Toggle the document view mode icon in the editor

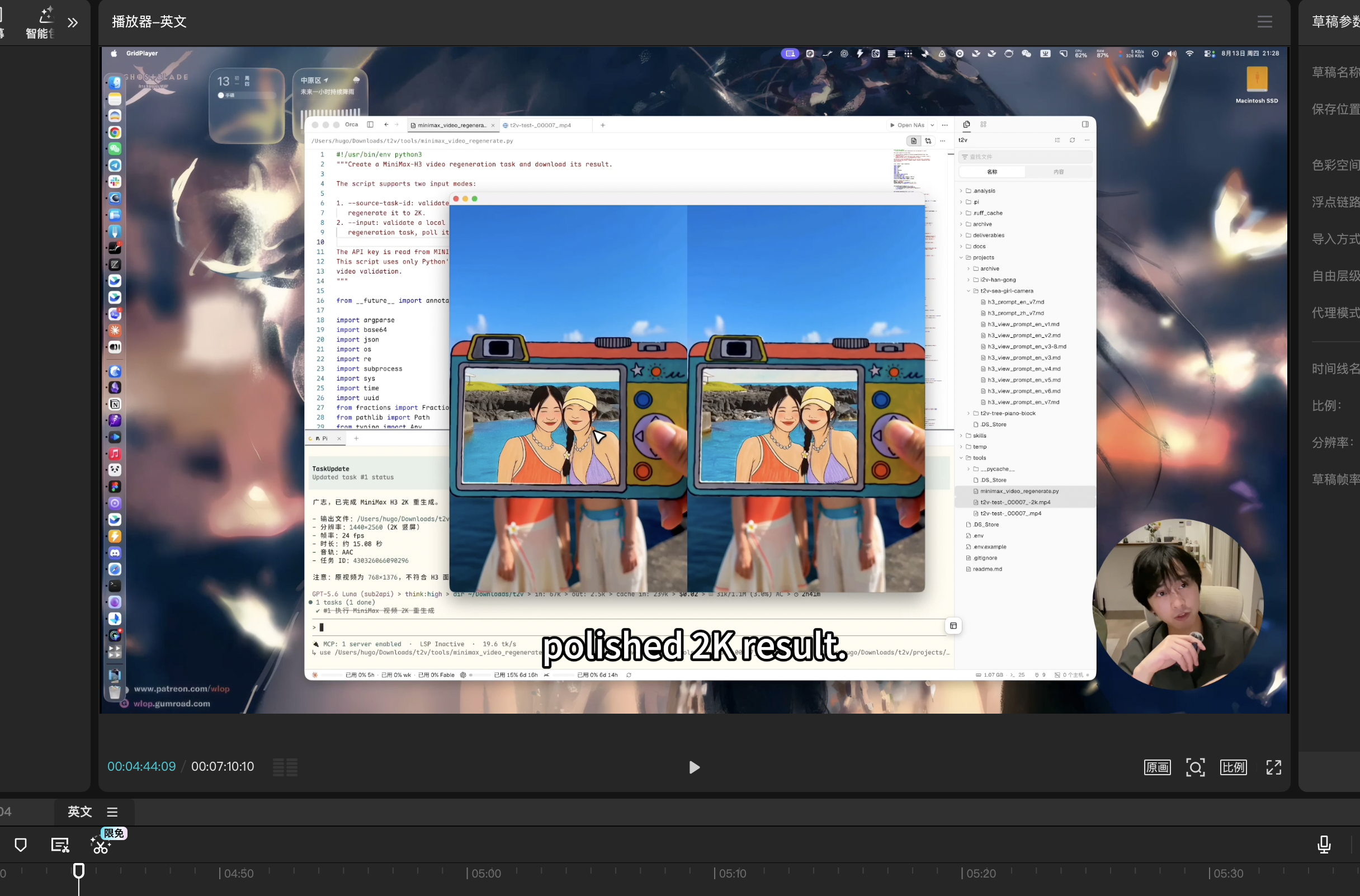914,140
